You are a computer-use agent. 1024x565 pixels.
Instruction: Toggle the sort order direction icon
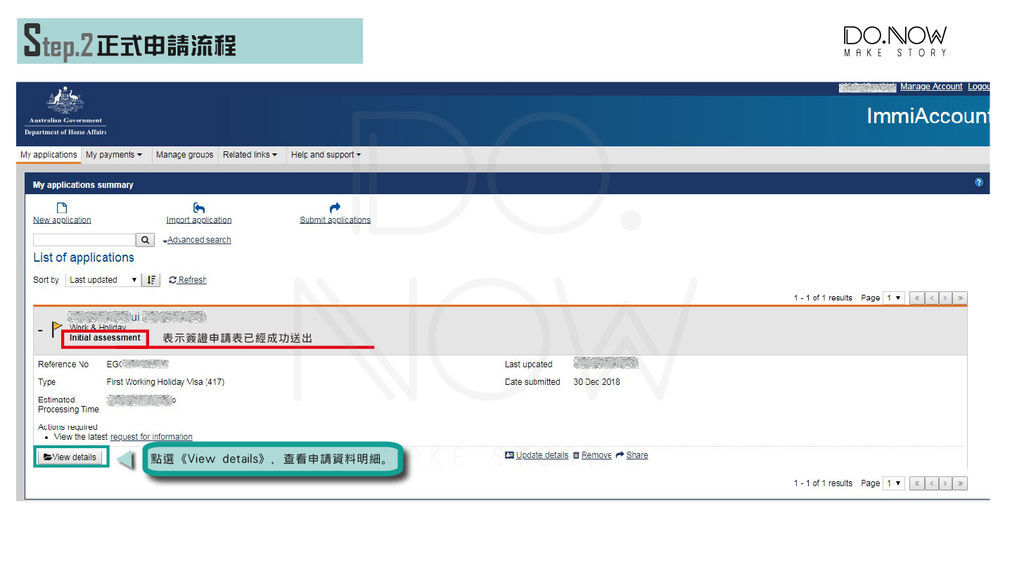(x=152, y=280)
